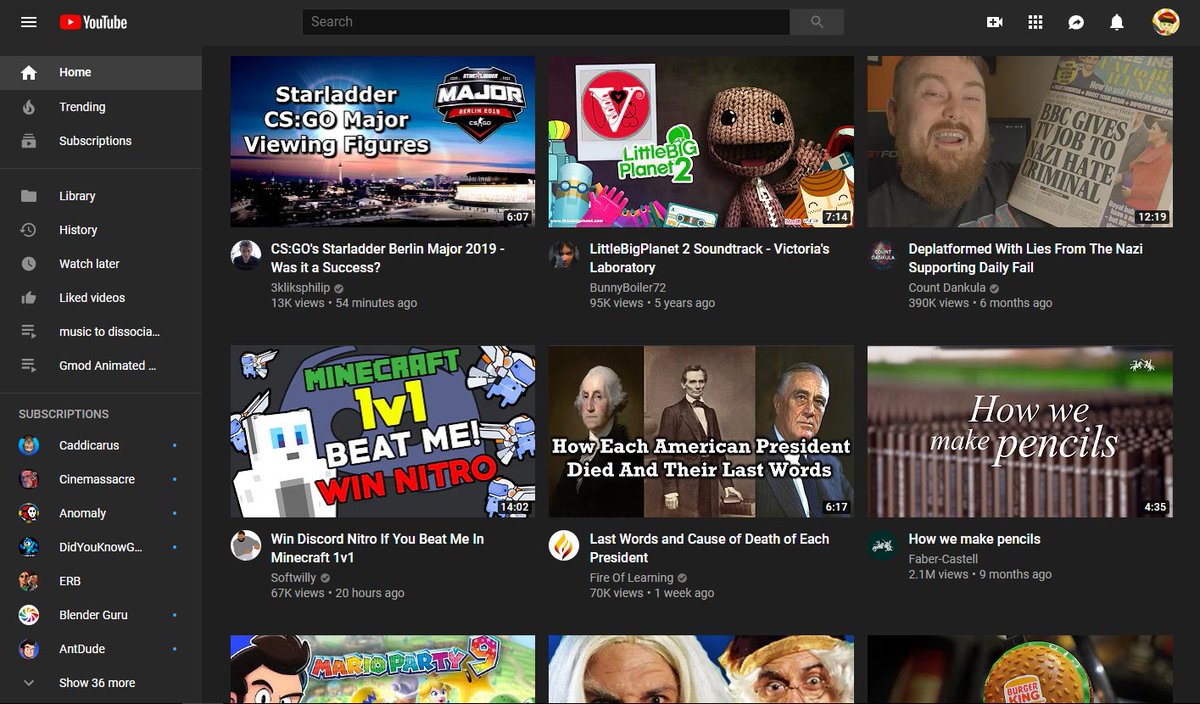Open the account avatar menu
The width and height of the screenshot is (1200, 704).
[x=1166, y=22]
